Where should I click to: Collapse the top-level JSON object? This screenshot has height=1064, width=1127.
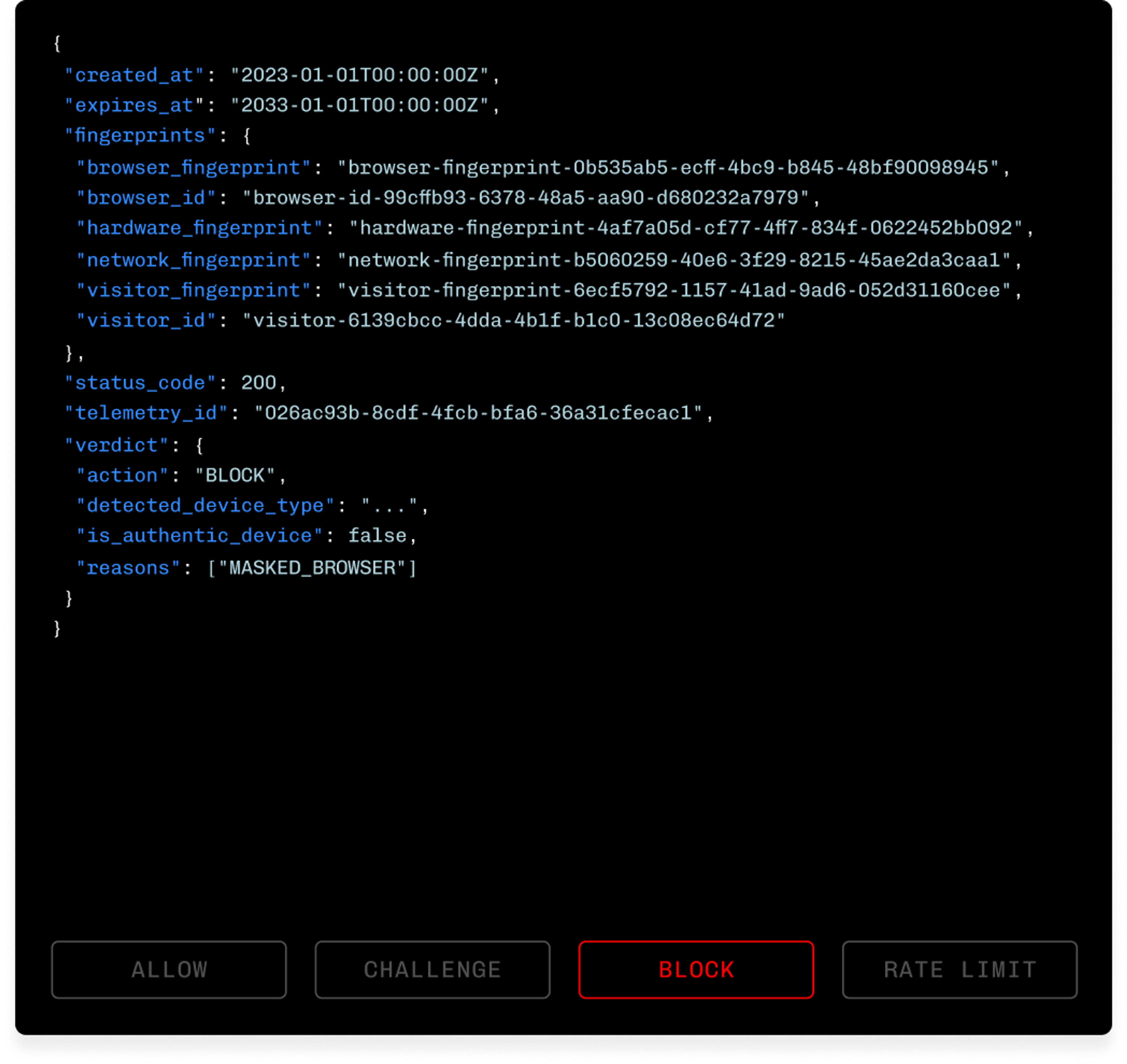pyautogui.click(x=57, y=42)
